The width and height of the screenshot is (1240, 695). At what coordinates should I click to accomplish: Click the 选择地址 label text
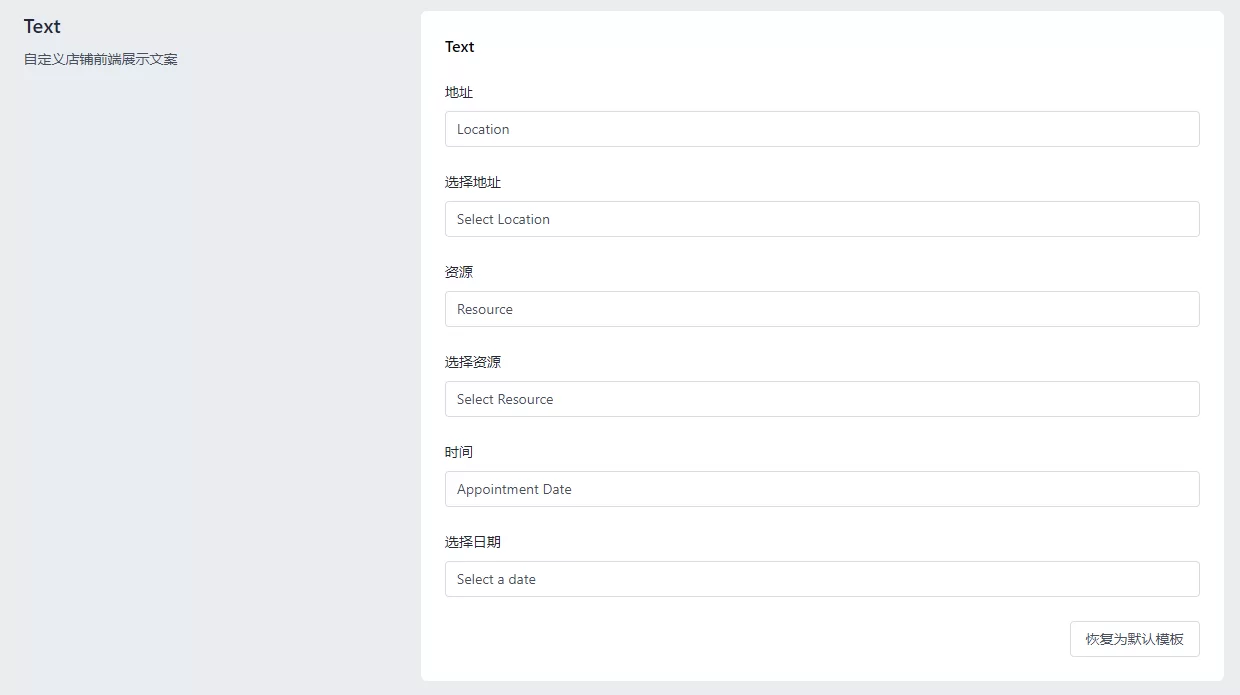point(473,182)
